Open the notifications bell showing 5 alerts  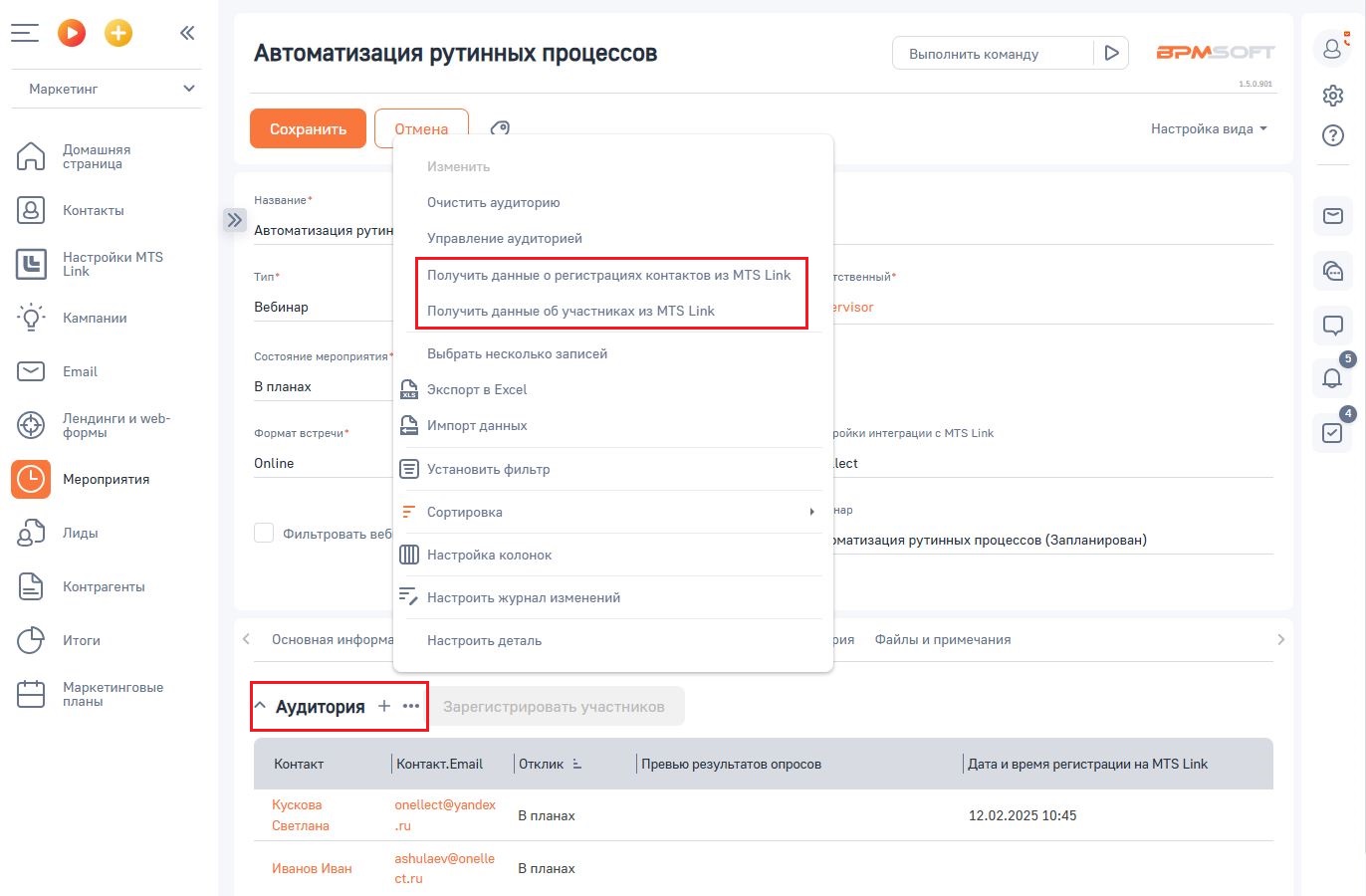tap(1332, 378)
